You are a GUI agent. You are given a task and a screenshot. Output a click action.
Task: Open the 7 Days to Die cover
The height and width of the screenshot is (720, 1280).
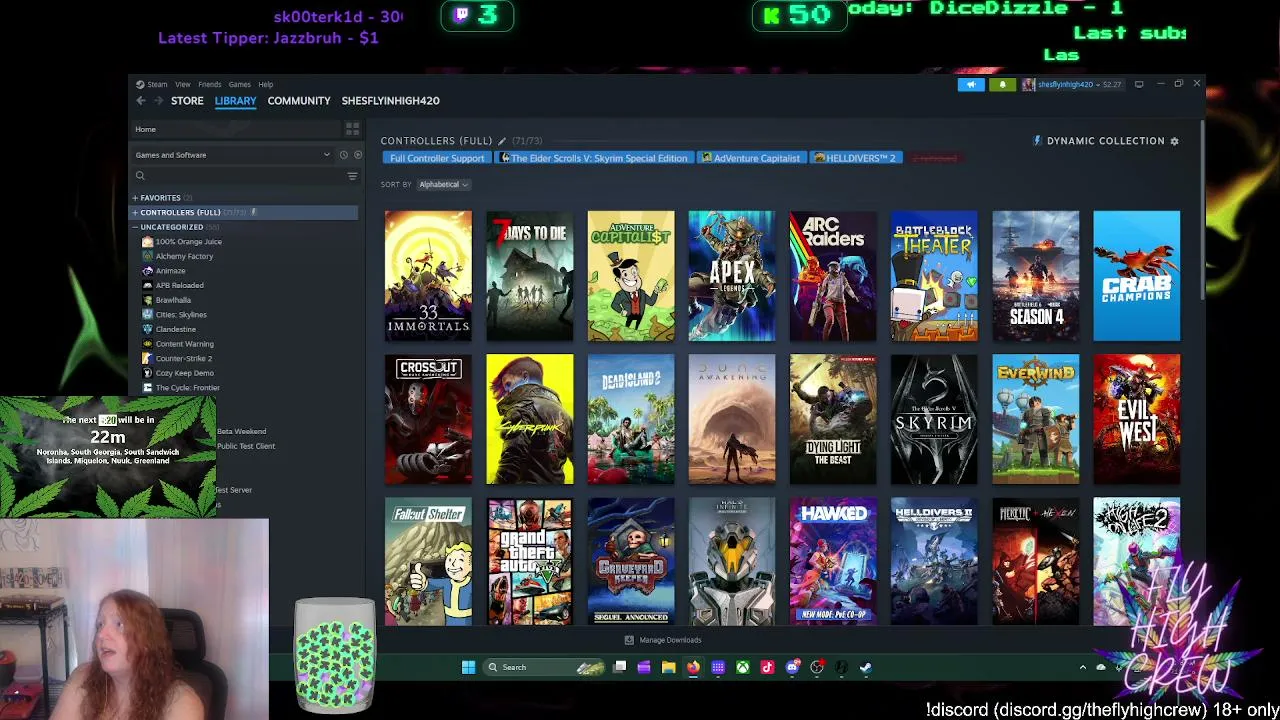point(530,276)
